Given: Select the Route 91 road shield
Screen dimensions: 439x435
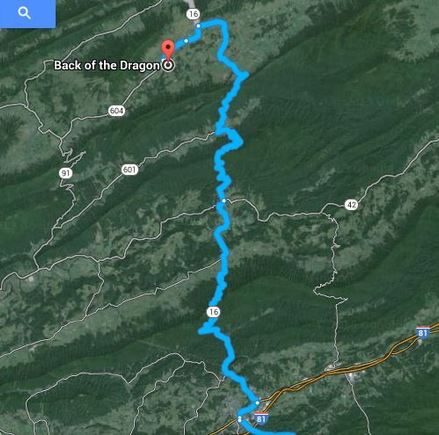Looking at the screenshot, I should coord(66,173).
